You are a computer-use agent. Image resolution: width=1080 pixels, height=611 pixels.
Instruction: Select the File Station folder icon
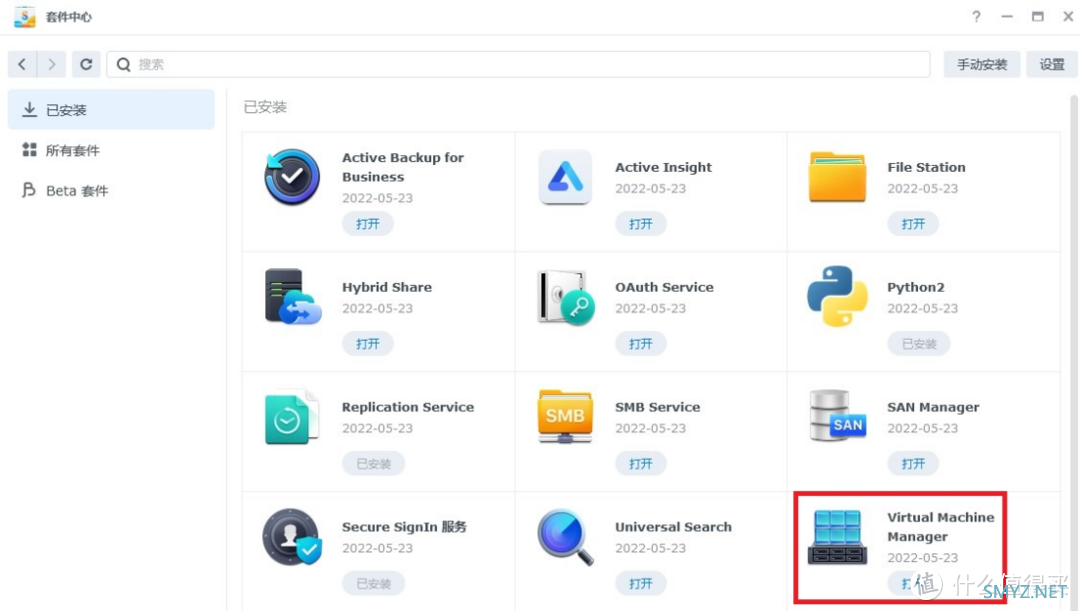tap(837, 177)
